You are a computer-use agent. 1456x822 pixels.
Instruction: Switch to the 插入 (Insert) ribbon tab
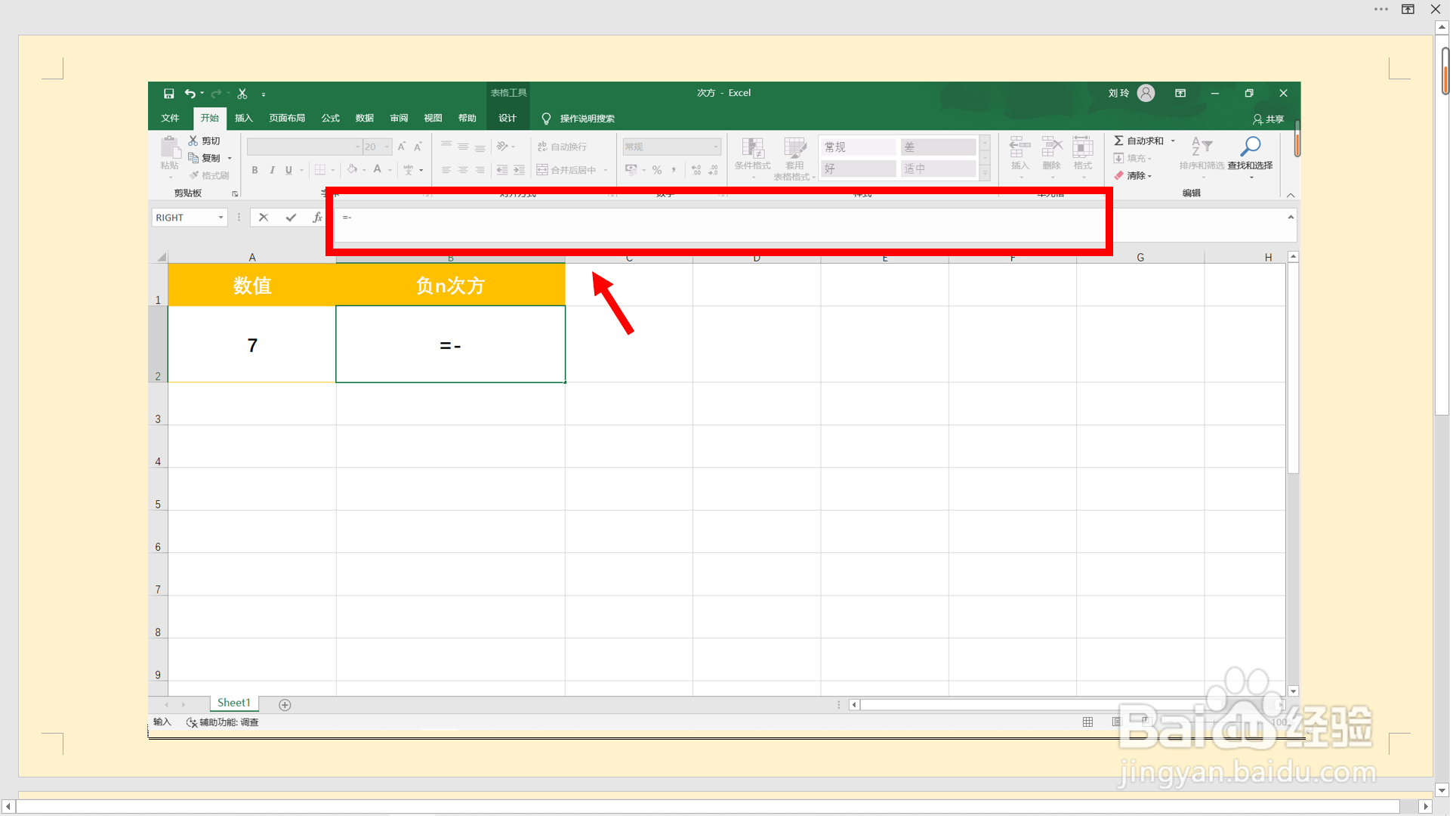click(x=243, y=118)
